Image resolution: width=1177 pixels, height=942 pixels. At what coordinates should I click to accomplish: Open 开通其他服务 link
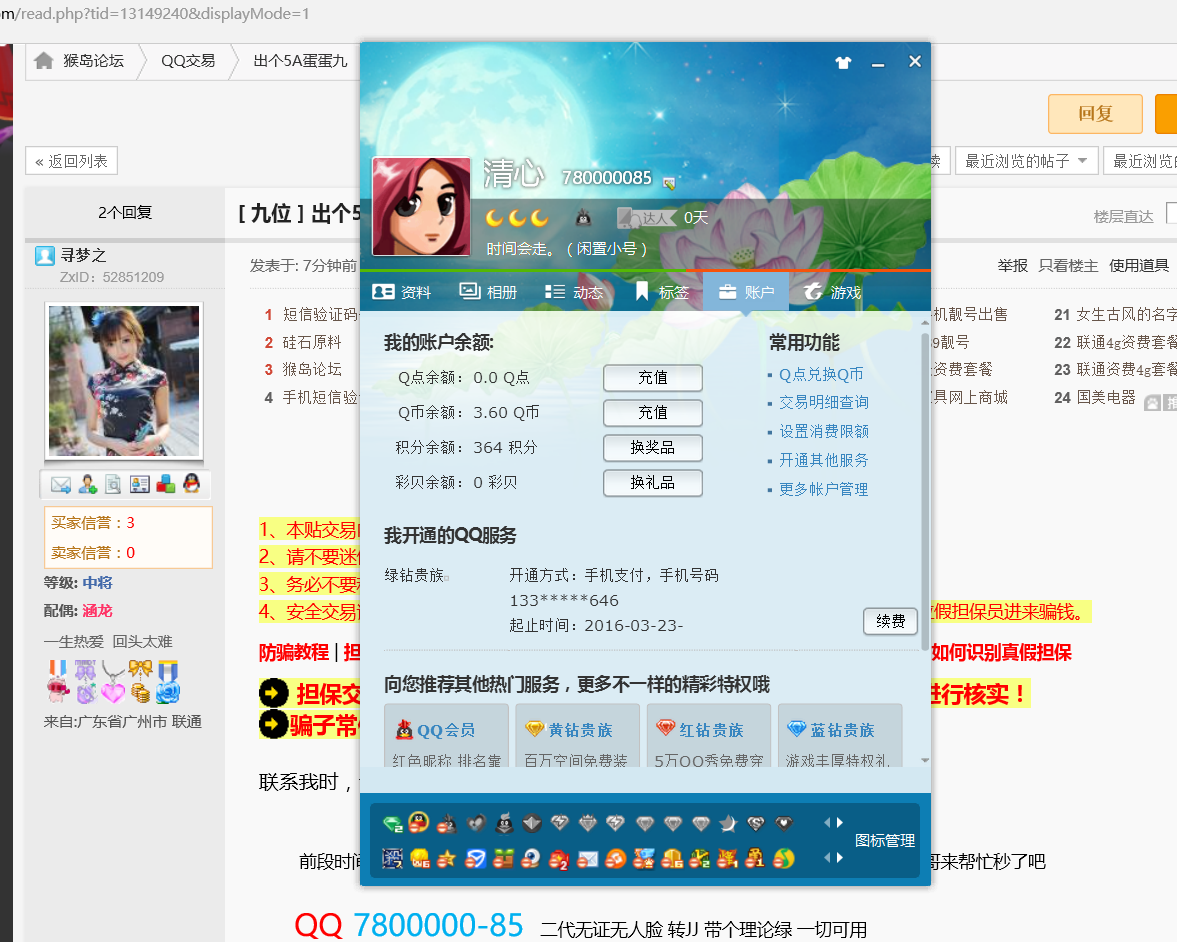823,460
